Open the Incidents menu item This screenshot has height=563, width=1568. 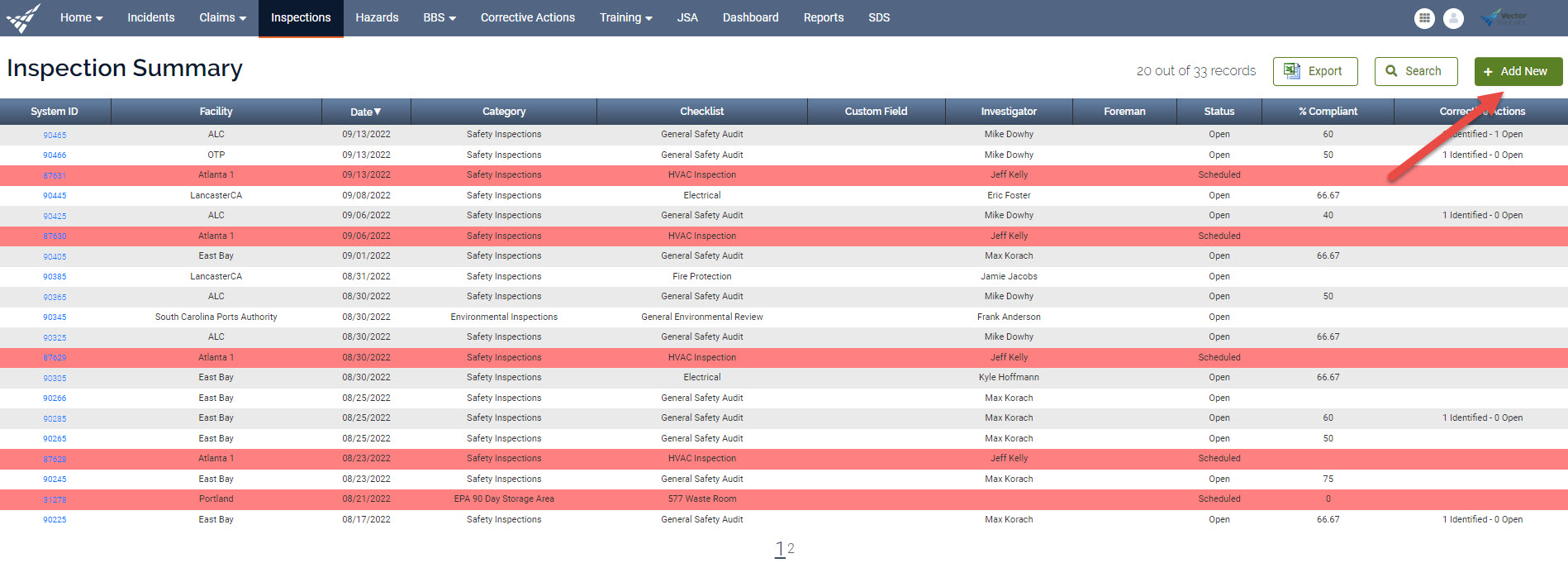coord(150,17)
